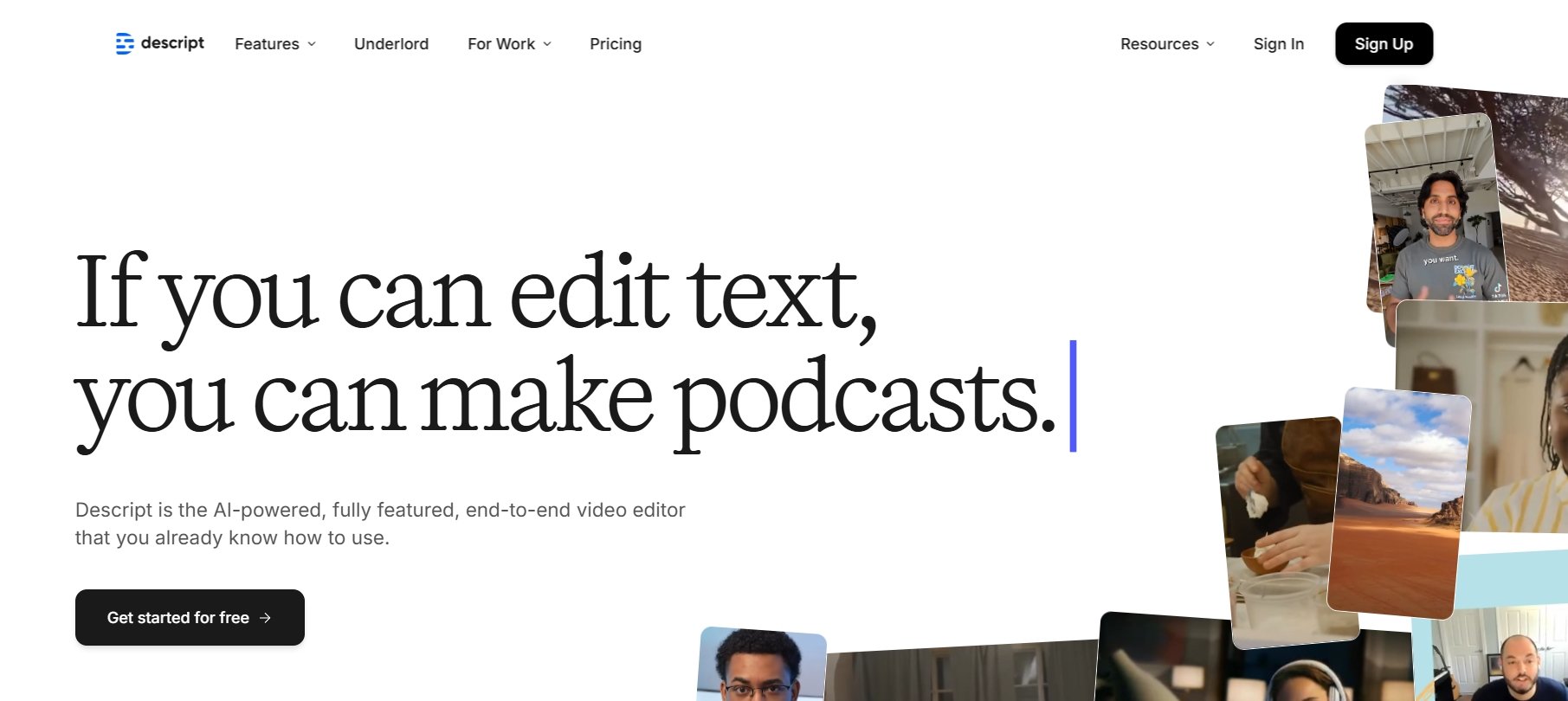Click the Sign Up button

(x=1384, y=44)
